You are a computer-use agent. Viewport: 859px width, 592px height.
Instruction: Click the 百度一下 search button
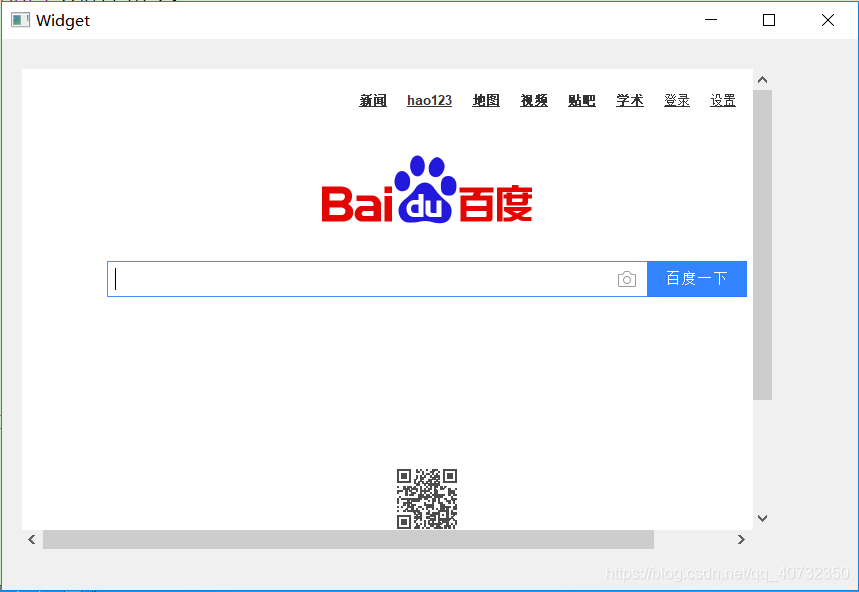point(697,279)
